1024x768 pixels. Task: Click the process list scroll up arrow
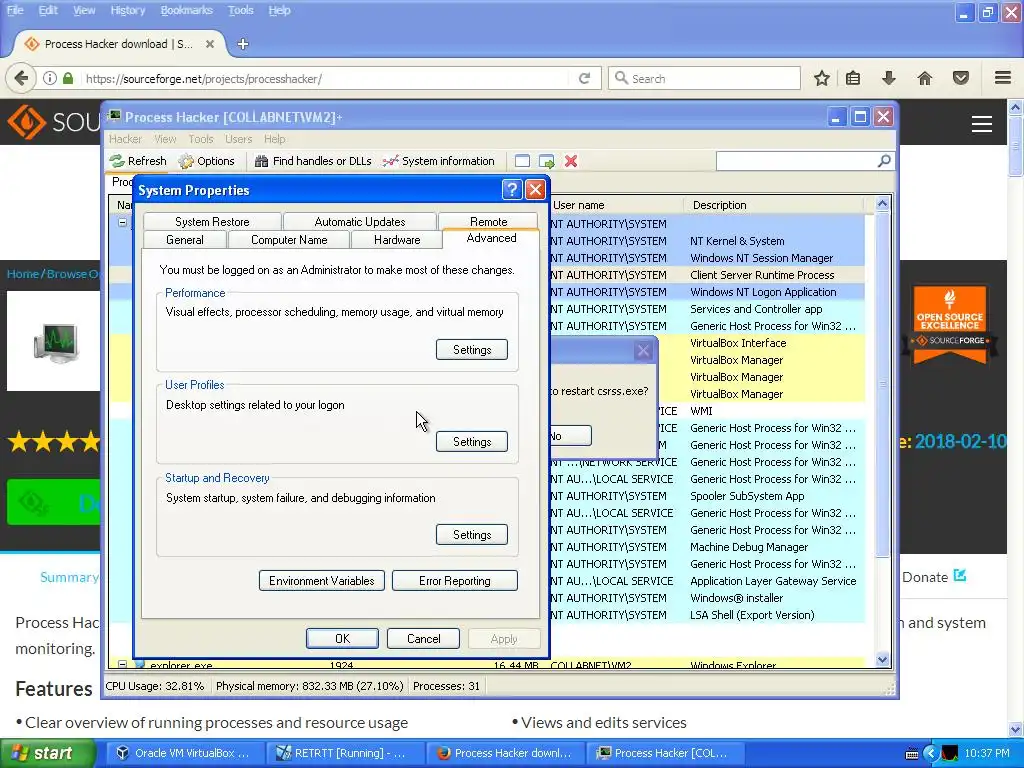(x=882, y=204)
